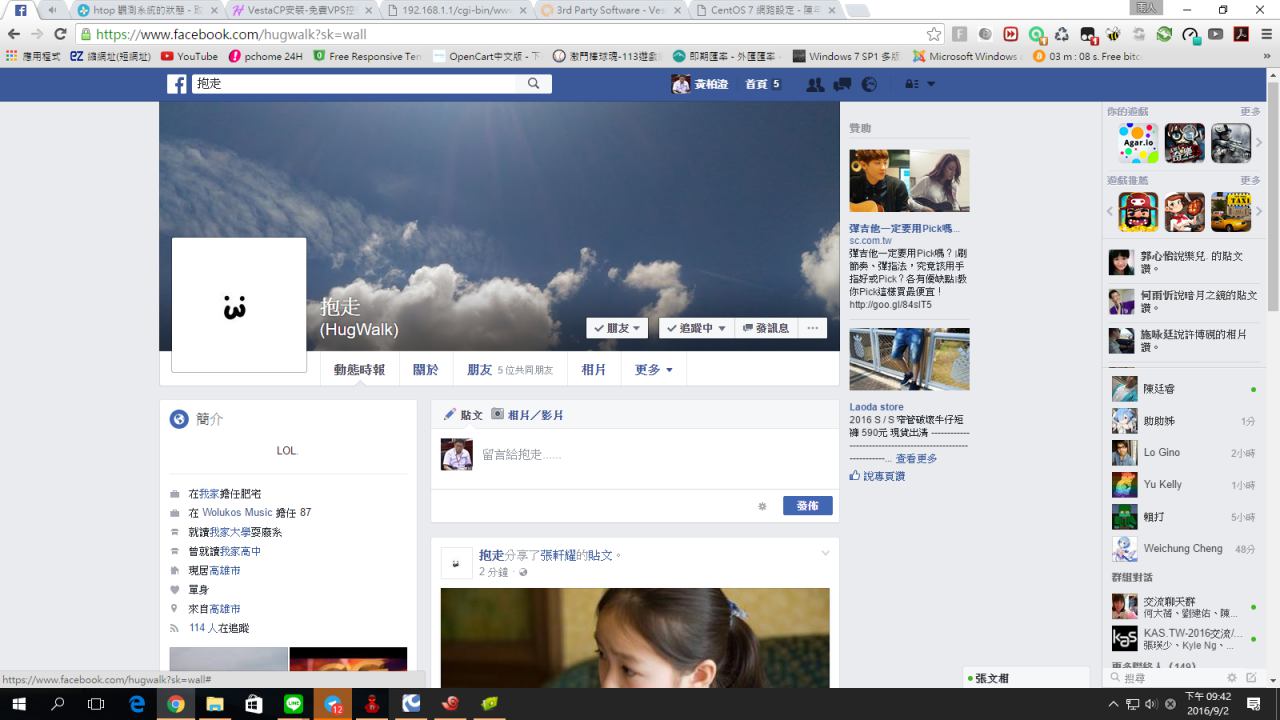Viewport: 1280px width, 720px height.
Task: Open the LINE app on the taskbar
Action: click(293, 704)
